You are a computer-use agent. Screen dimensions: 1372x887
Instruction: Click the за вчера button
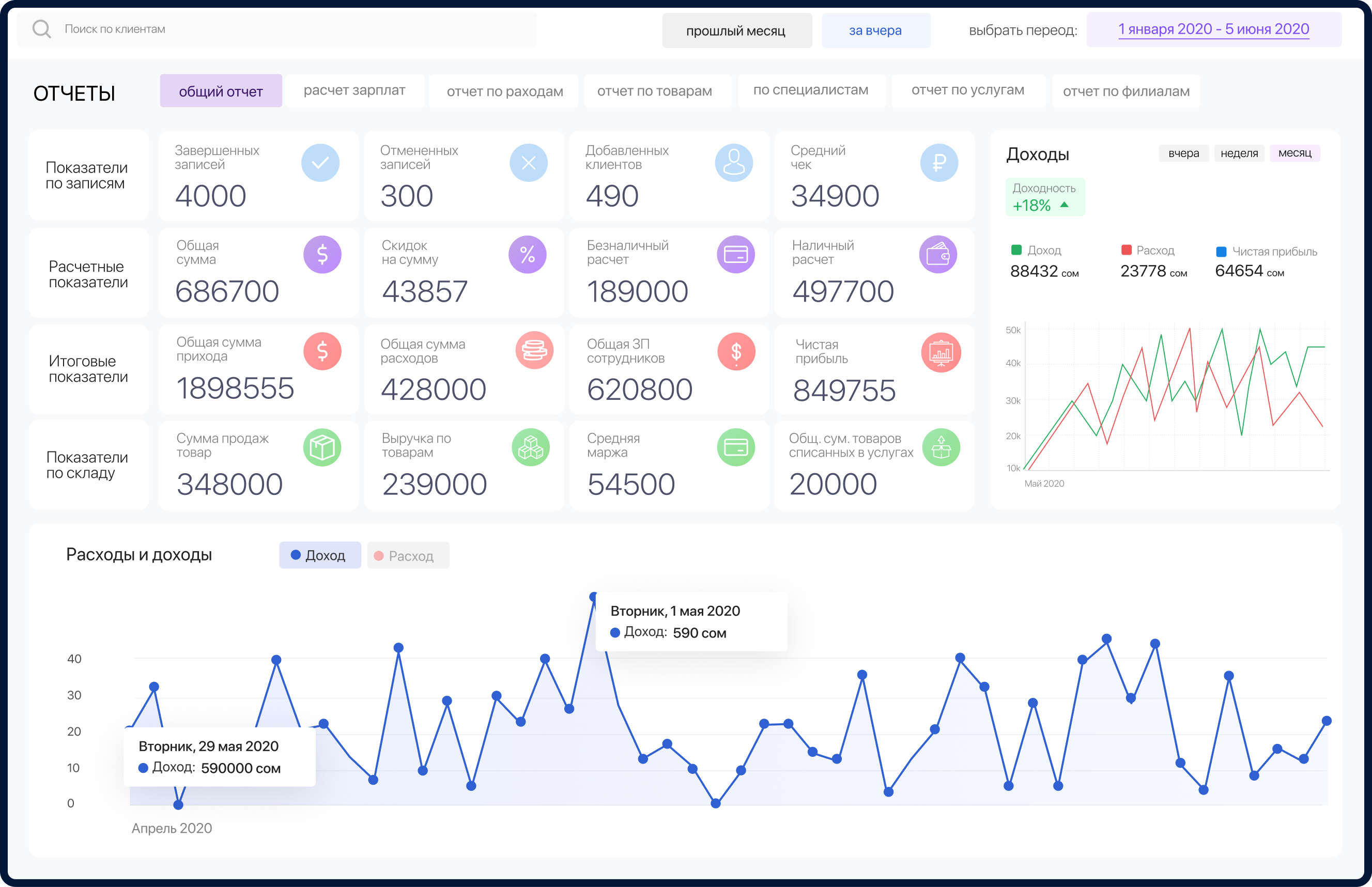click(x=875, y=30)
